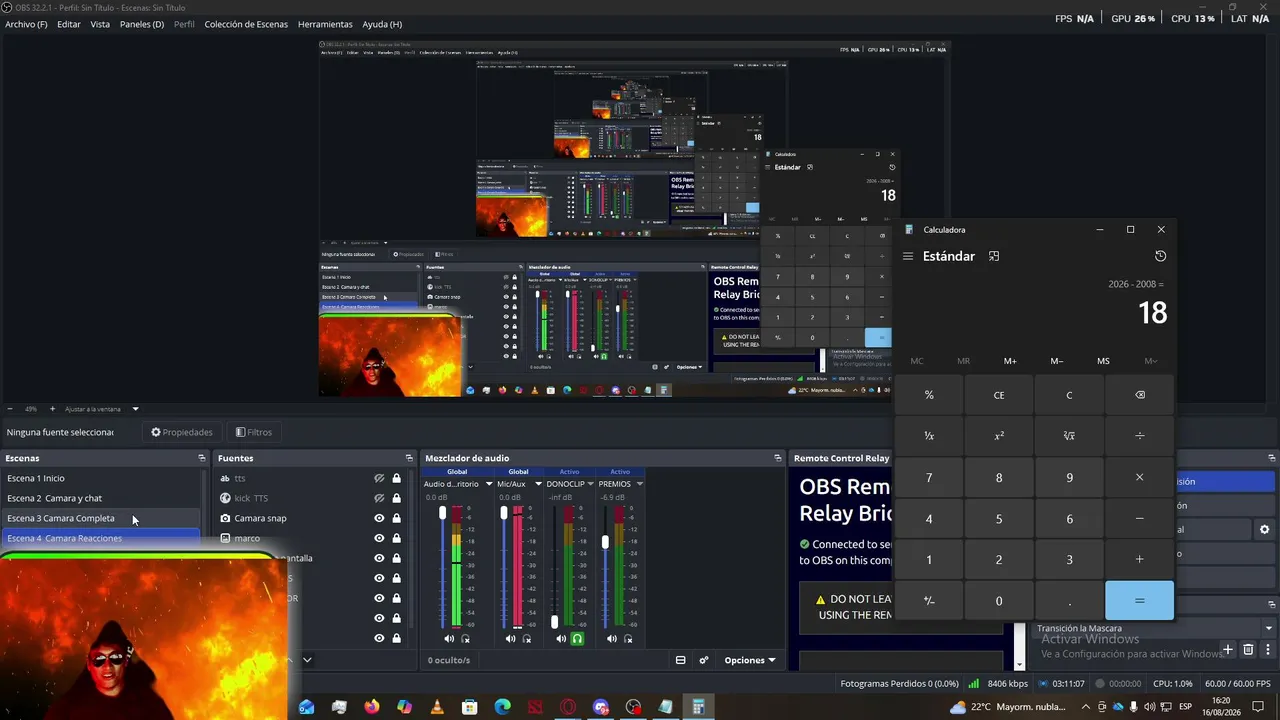Open preview zoom scaling dropdown arrow
This screenshot has width=1280, height=720.
click(135, 409)
